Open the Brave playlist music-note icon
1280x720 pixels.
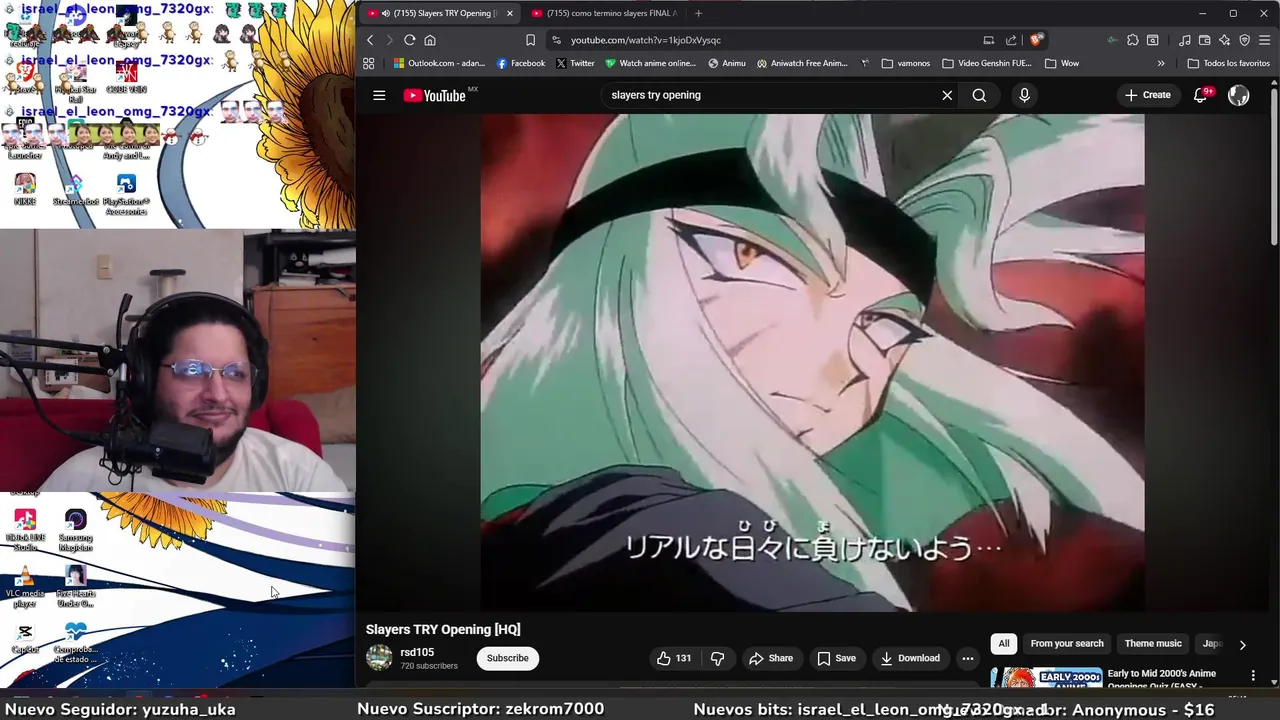click(1185, 40)
